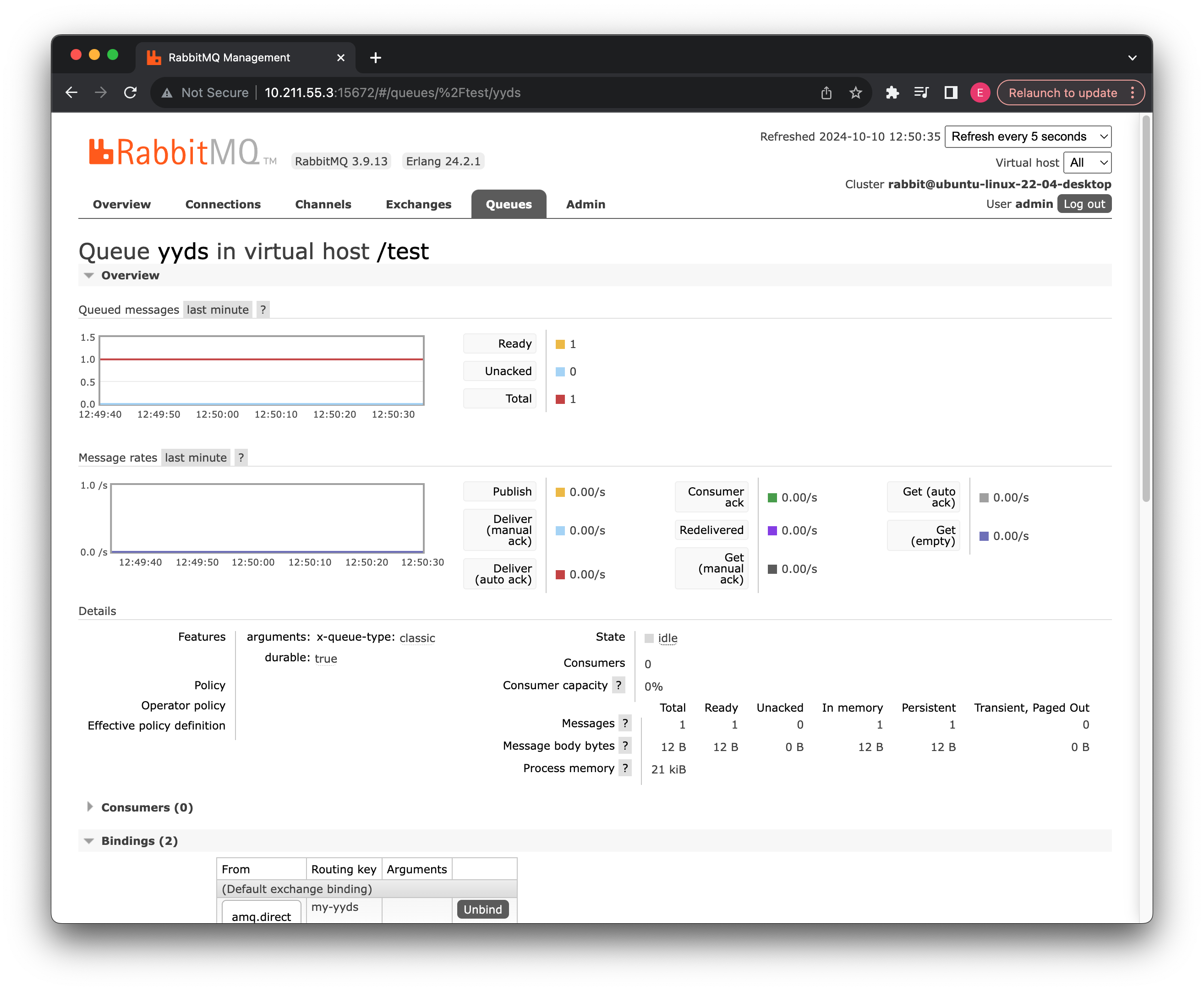
Task: Open the Refresh every 5 seconds dropdown
Action: [x=1028, y=137]
